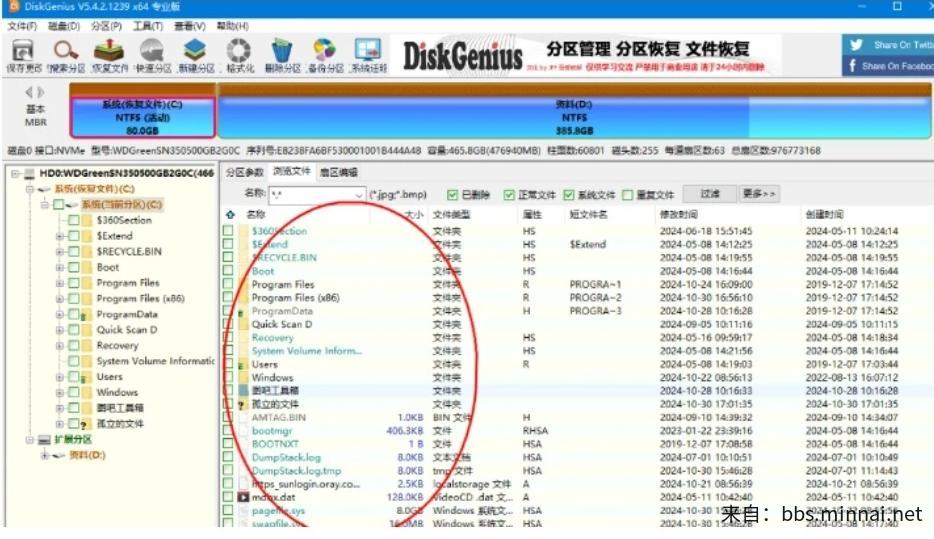Click the 保存更改 (Save Changes) toolbar icon
The width and height of the screenshot is (934, 539).
point(21,54)
